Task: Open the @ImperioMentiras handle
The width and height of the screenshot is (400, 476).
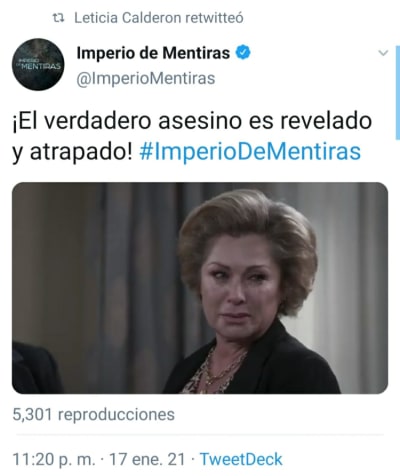Action: pos(146,79)
